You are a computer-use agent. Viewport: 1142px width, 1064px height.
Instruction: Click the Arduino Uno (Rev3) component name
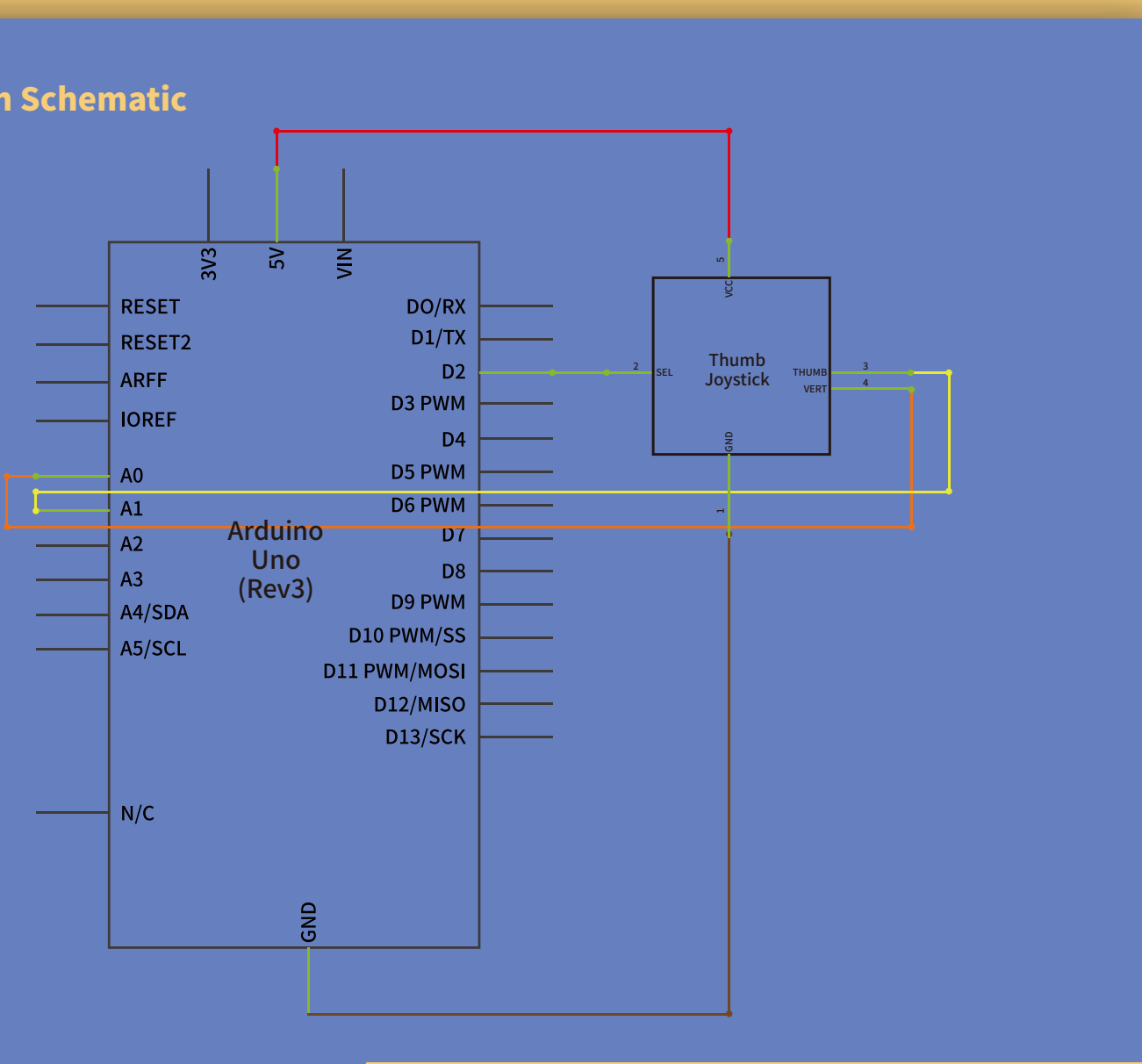tap(276, 560)
